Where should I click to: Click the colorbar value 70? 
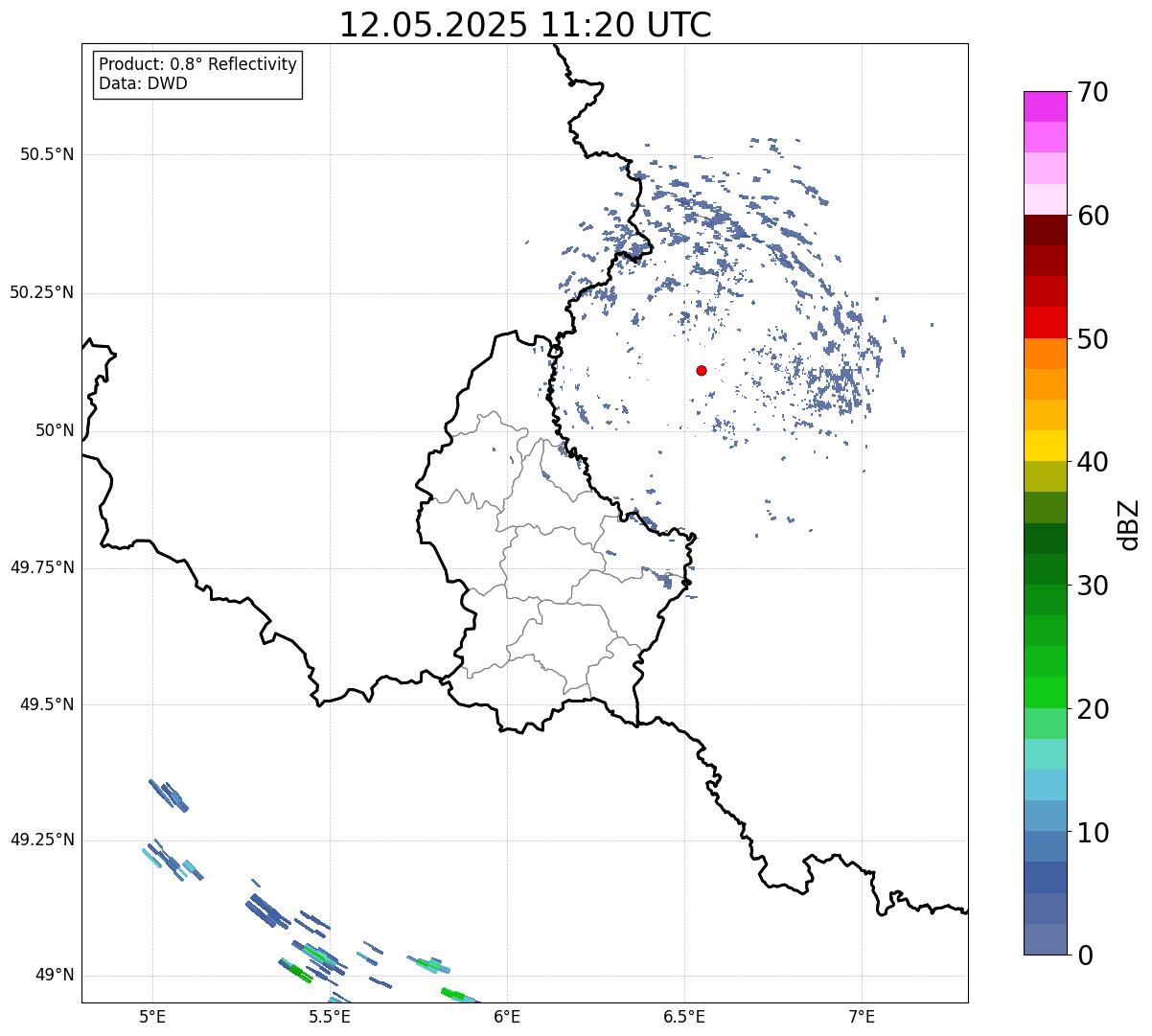(x=1093, y=92)
